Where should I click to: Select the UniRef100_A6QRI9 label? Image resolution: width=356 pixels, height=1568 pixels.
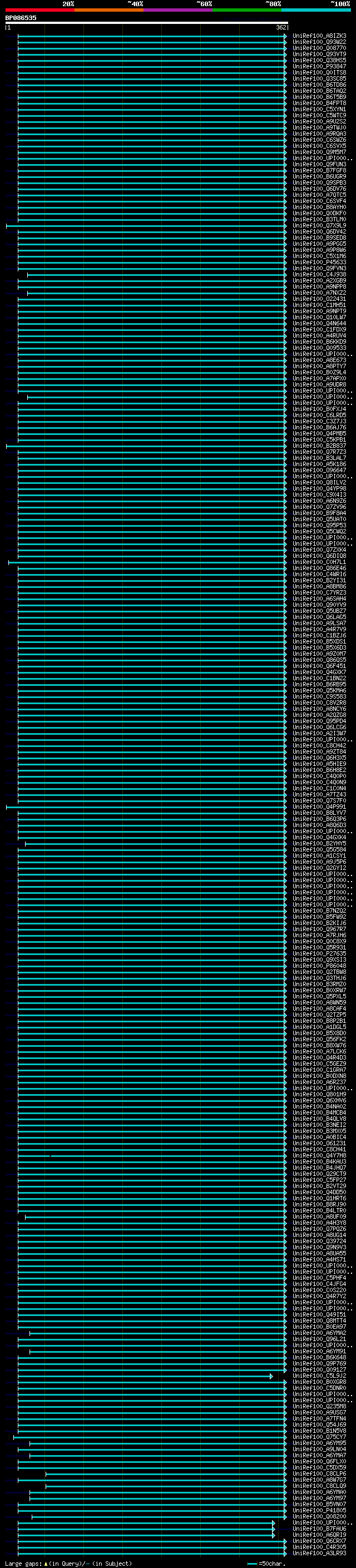click(319, 1535)
